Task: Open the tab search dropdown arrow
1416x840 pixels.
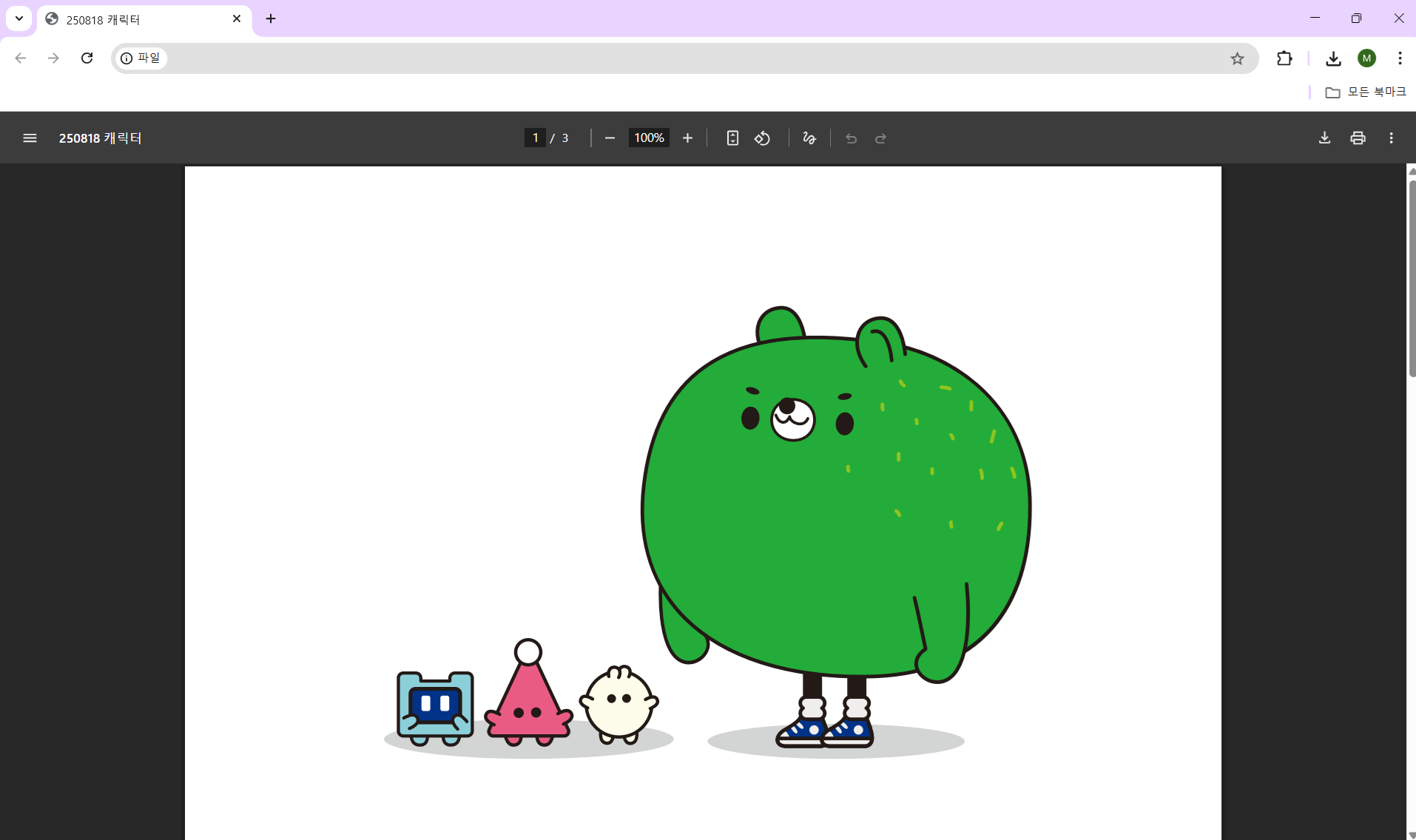Action: [19, 18]
